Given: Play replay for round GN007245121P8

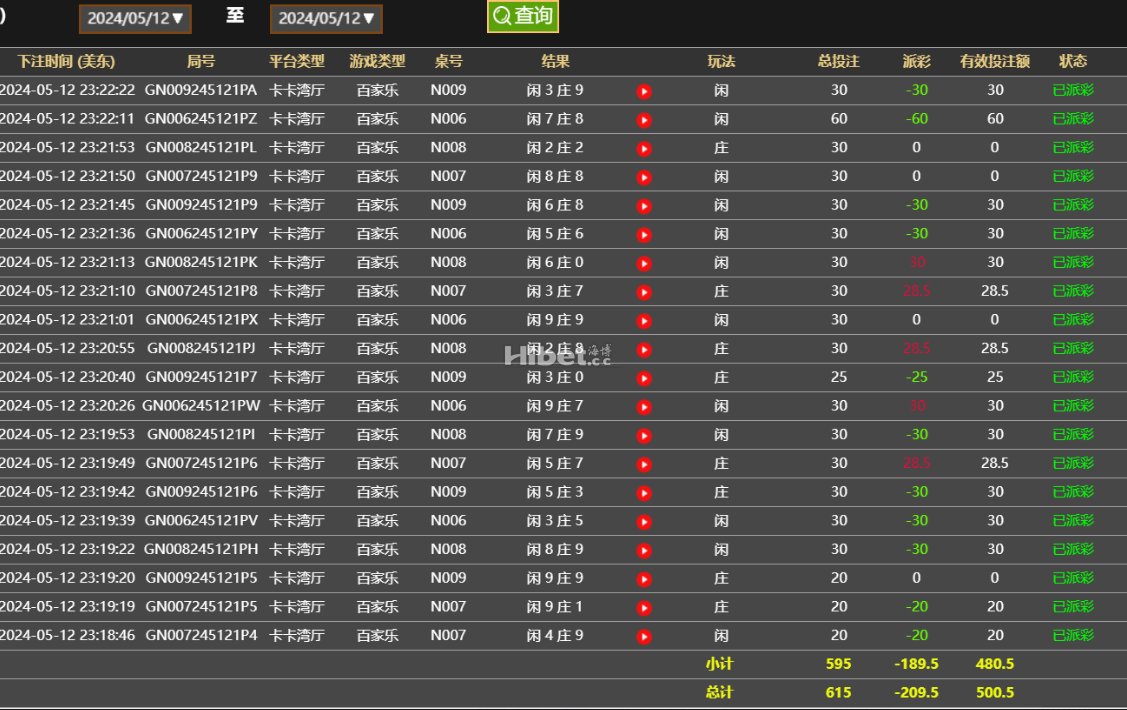Looking at the screenshot, I should 644,292.
